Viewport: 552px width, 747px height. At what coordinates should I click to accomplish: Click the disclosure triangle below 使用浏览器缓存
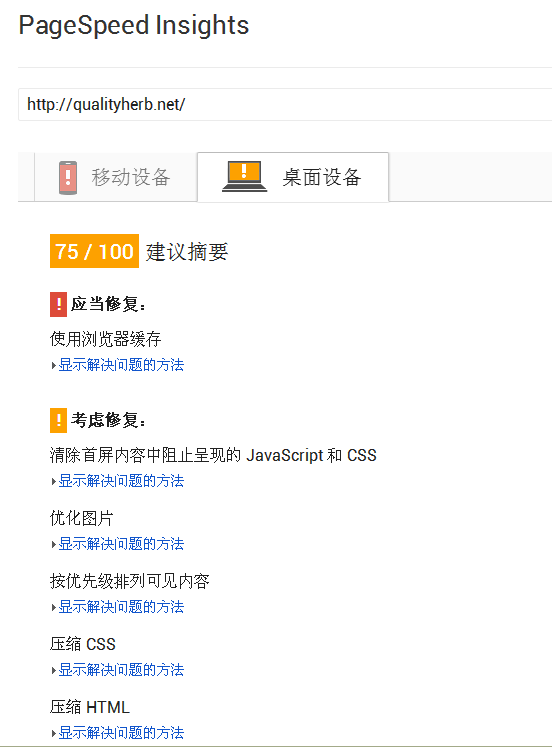pos(53,366)
